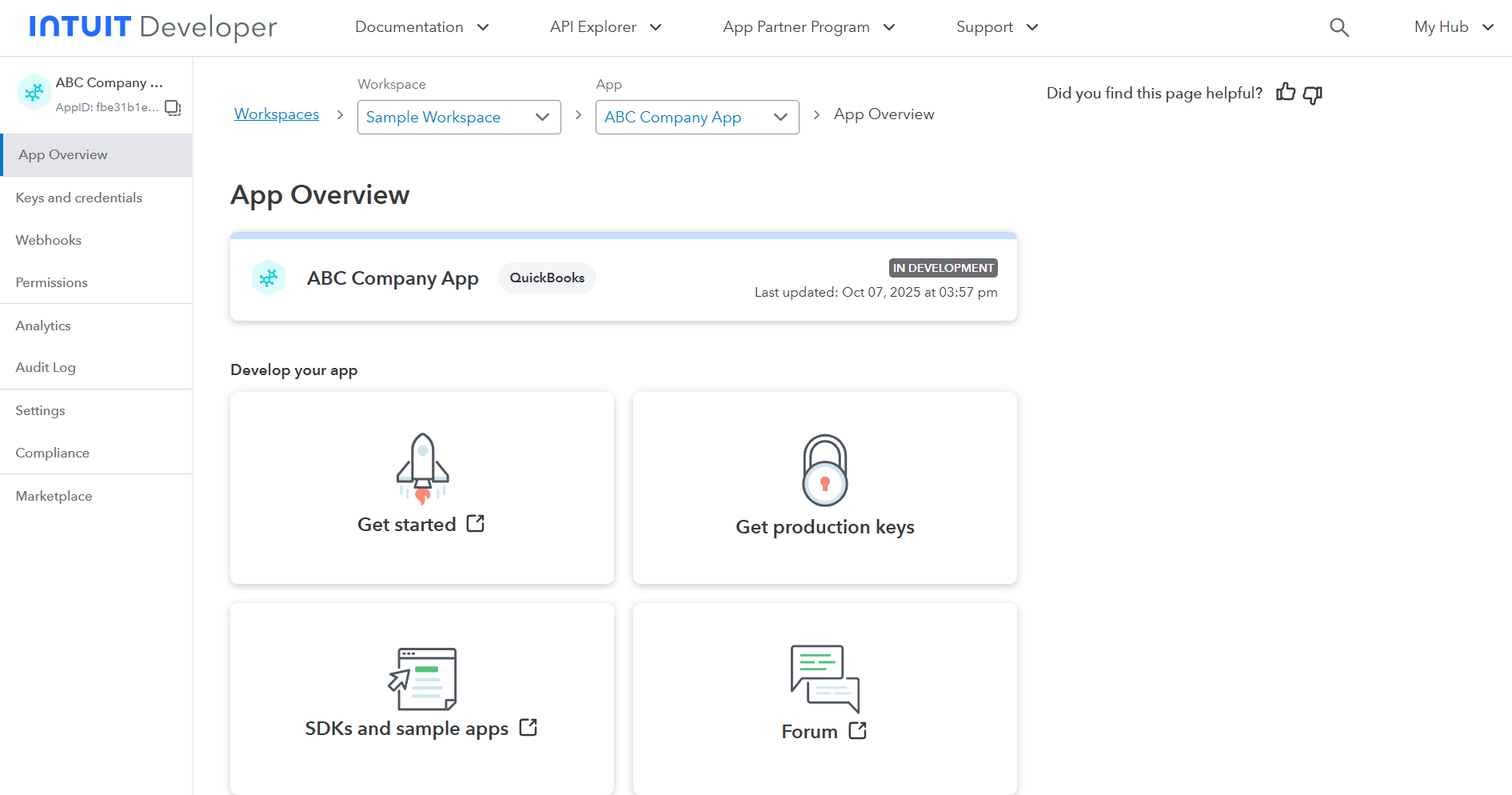Click the rocket Get started icon

pyautogui.click(x=422, y=469)
